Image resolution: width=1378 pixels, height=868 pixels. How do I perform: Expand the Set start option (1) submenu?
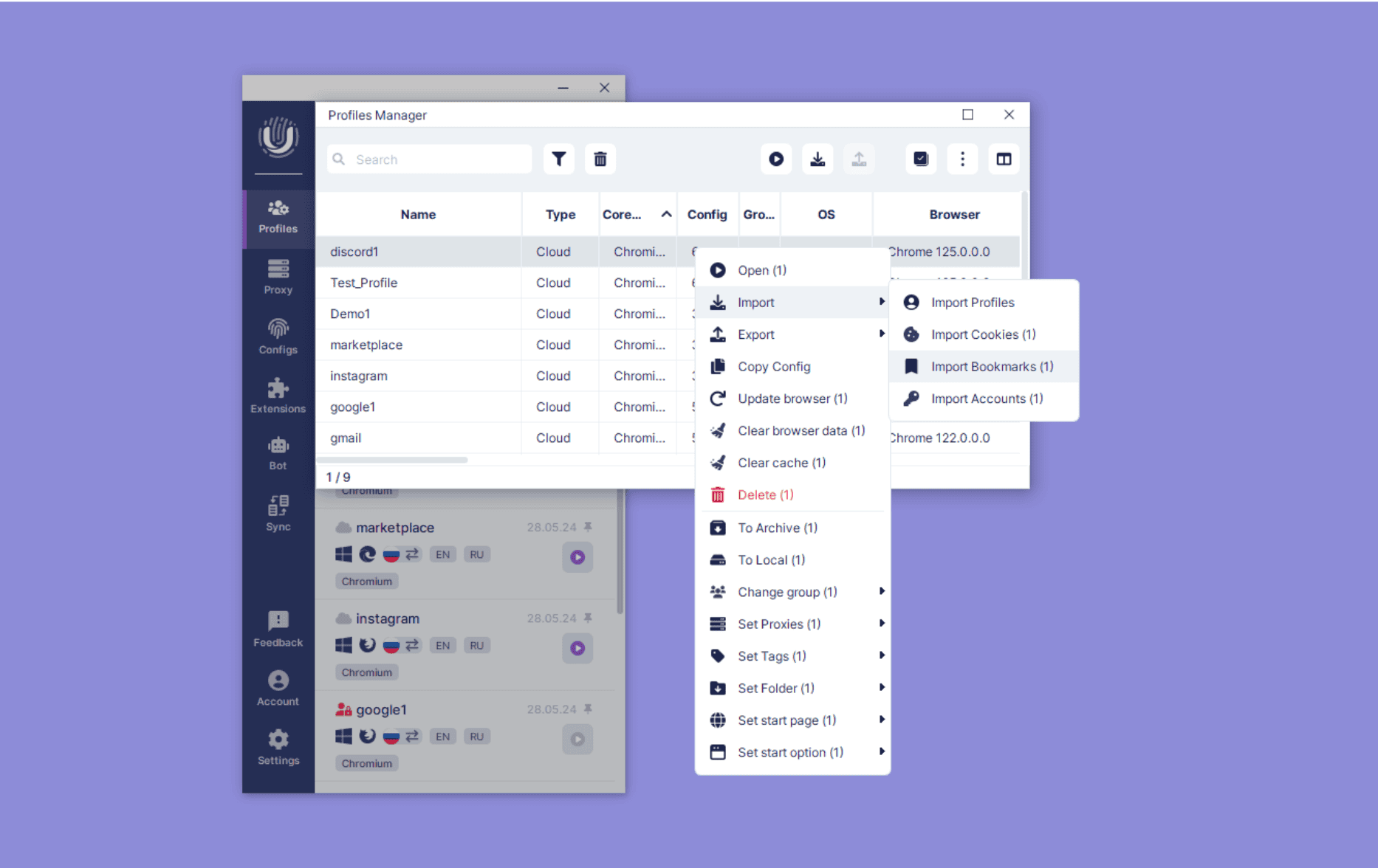point(792,753)
